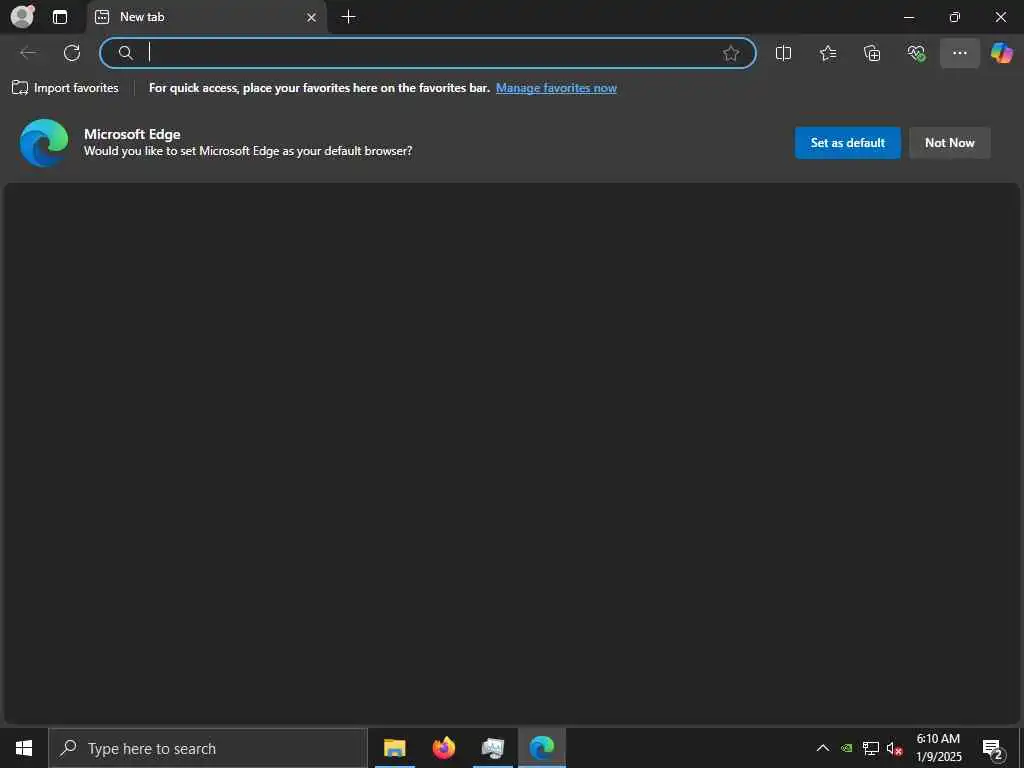Open the notification center icon
Screen dimensions: 1024x768
993,748
